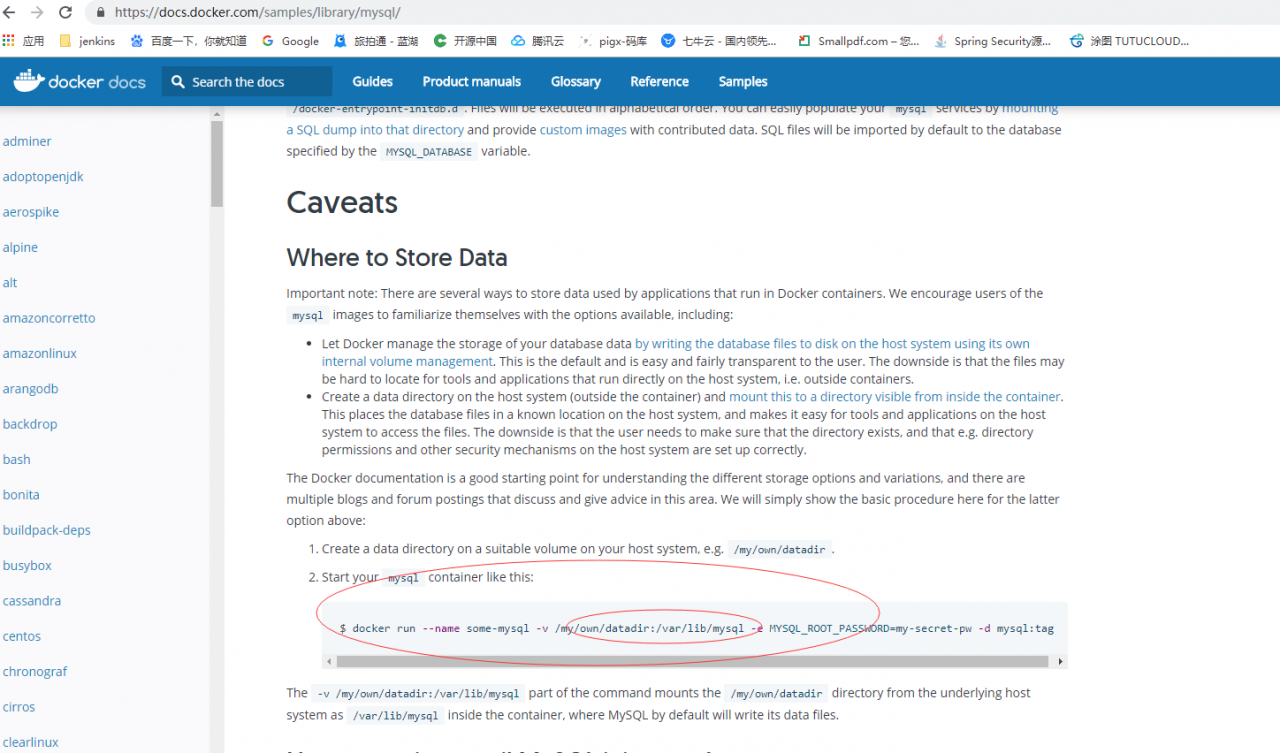Open the 涂图 TUTUCLOUD bookmark
Image resolution: width=1280 pixels, height=753 pixels.
[x=1129, y=41]
